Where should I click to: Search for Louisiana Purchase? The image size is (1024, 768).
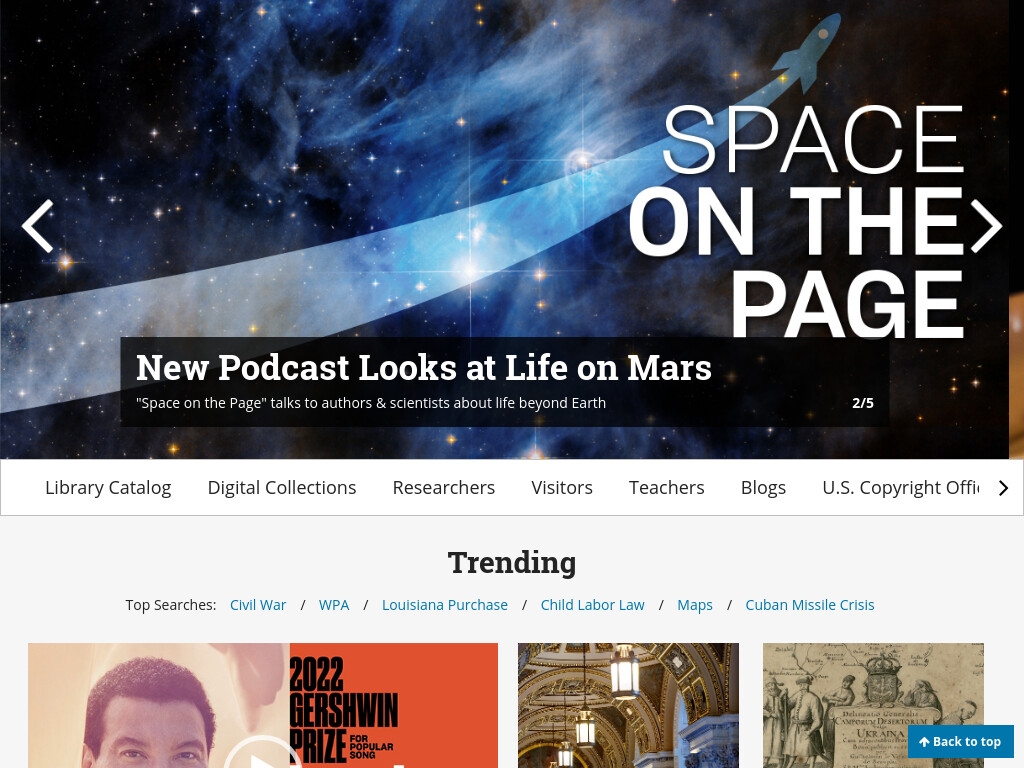[x=445, y=605]
